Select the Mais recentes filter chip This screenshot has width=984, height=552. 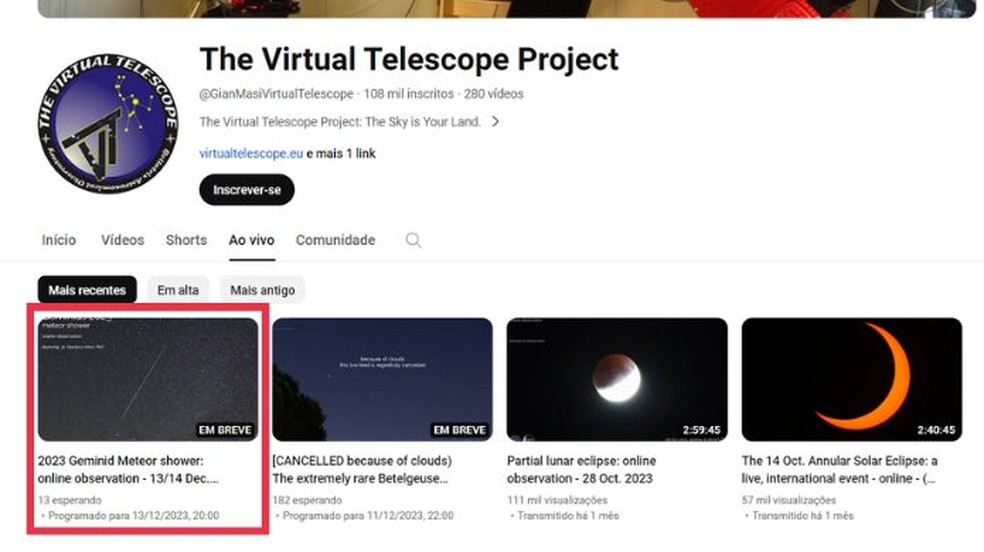click(x=87, y=290)
